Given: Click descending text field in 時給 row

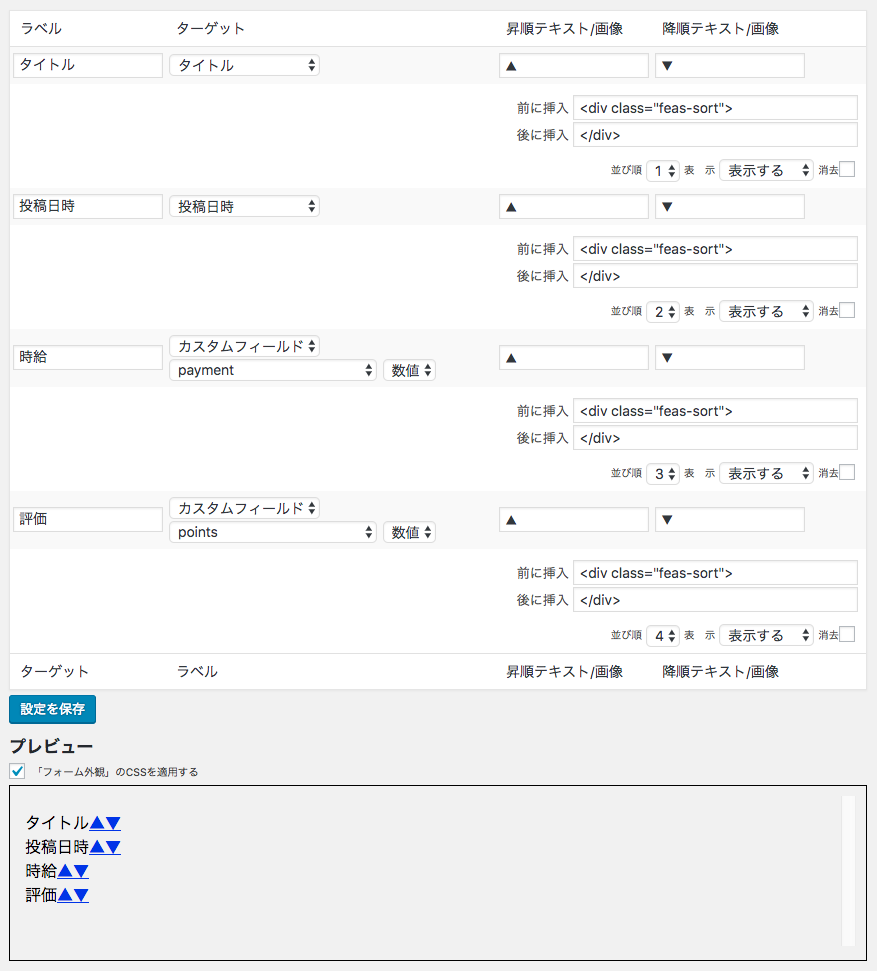Looking at the screenshot, I should click(730, 358).
